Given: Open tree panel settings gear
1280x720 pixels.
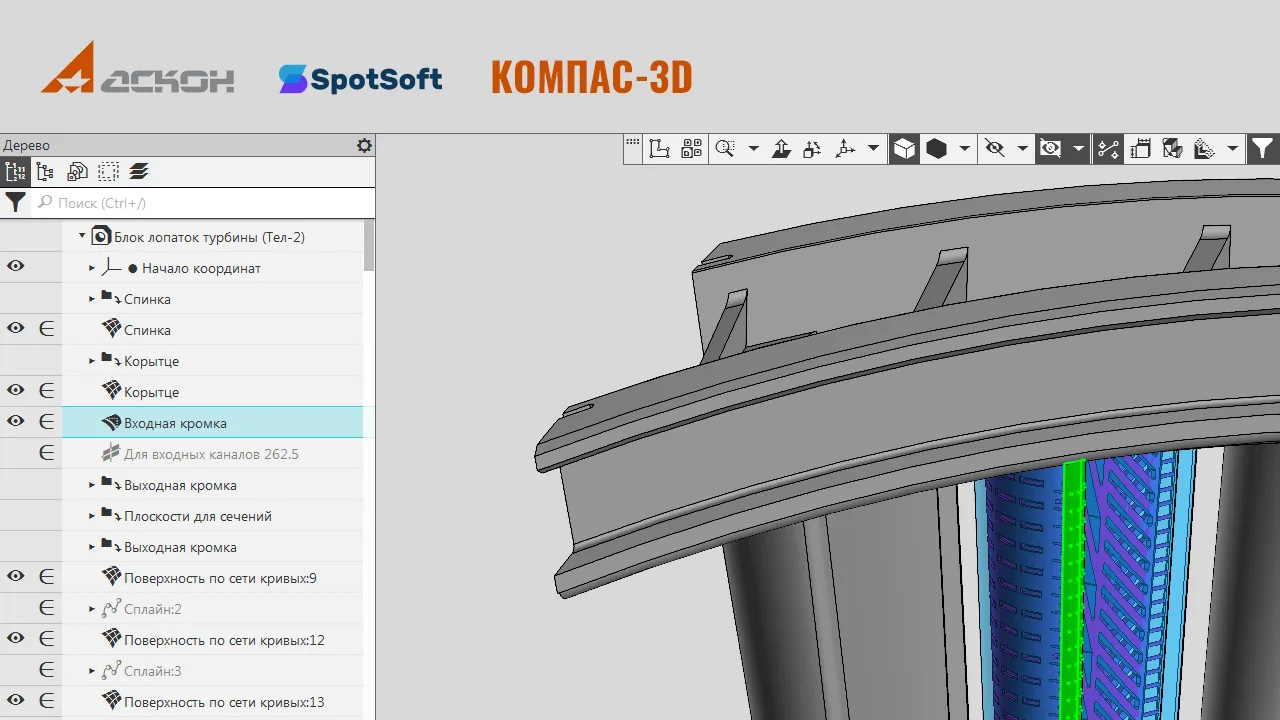Looking at the screenshot, I should pyautogui.click(x=364, y=145).
